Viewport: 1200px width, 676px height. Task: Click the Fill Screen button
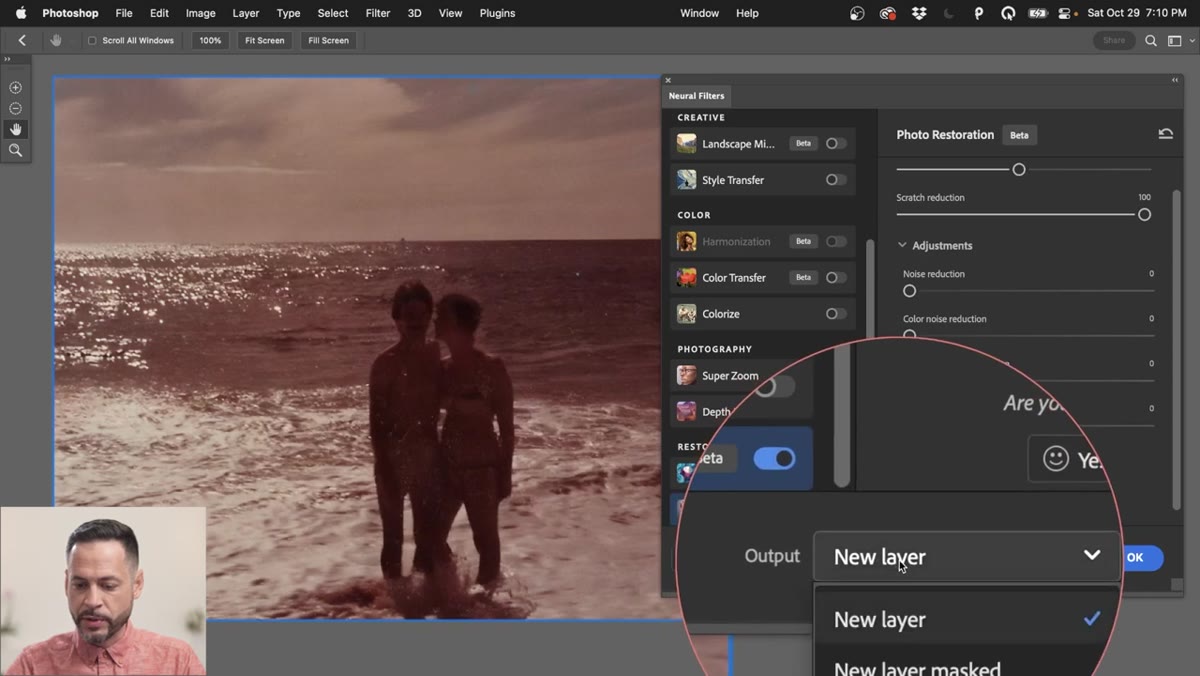point(328,40)
